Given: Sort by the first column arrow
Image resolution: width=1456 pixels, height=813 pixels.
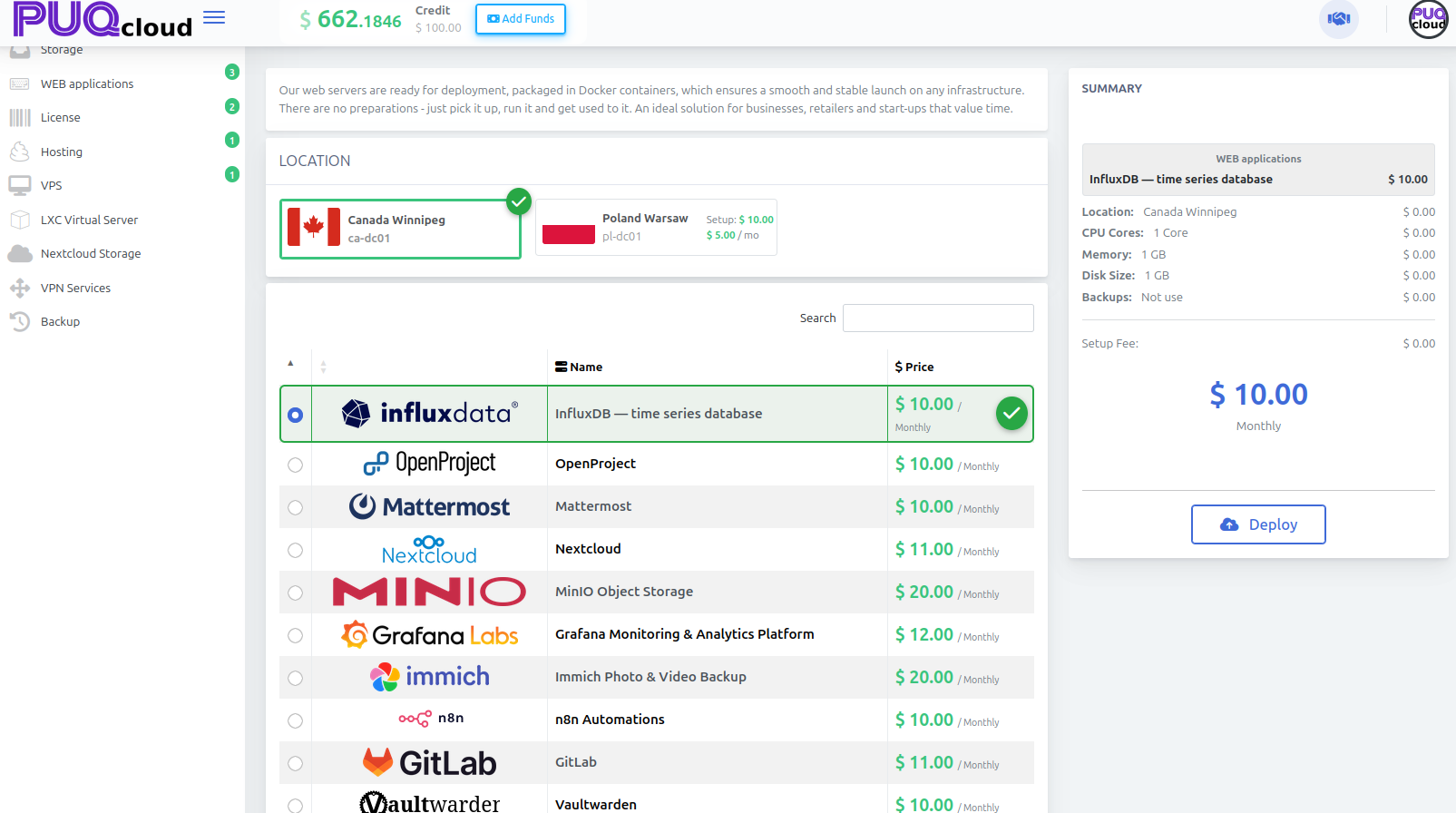Looking at the screenshot, I should (291, 364).
